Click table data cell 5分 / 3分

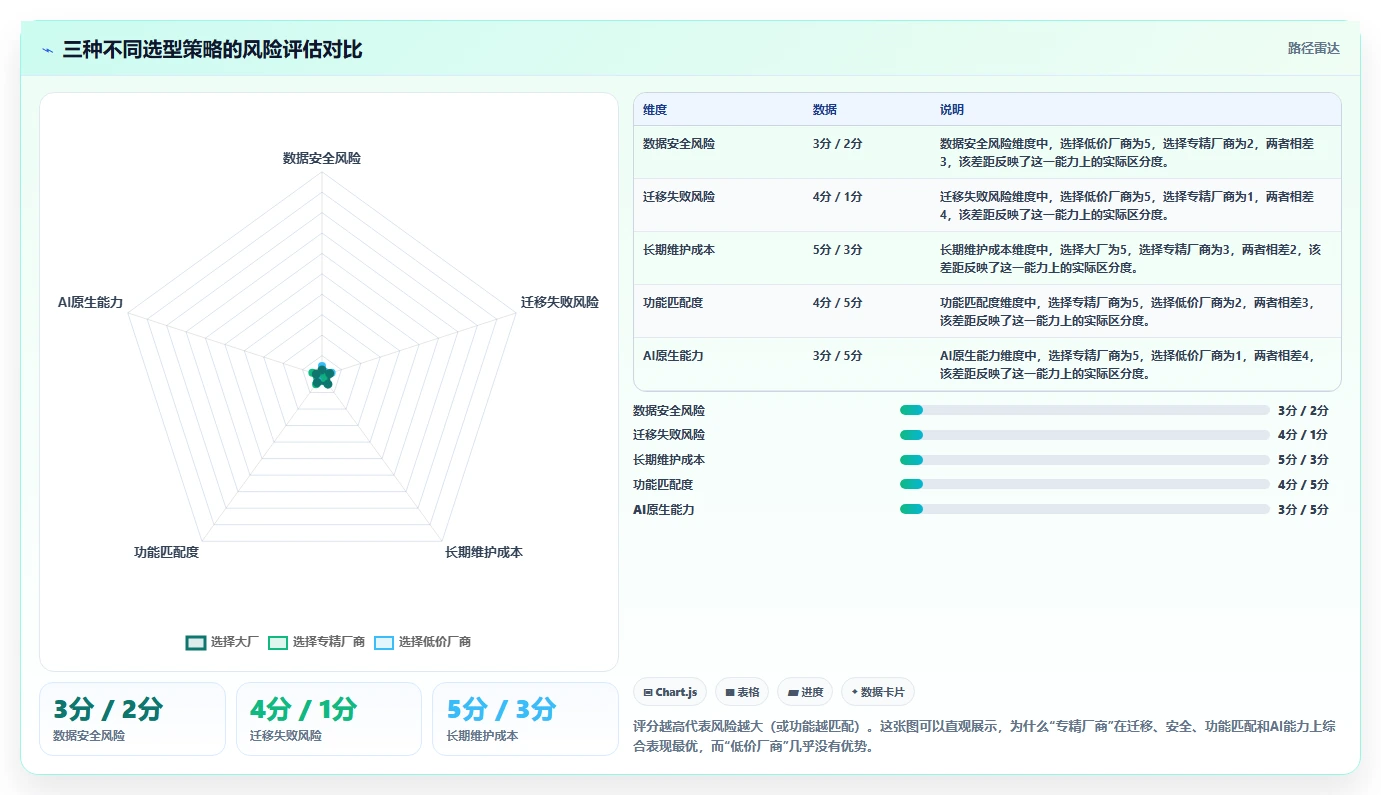(x=838, y=250)
